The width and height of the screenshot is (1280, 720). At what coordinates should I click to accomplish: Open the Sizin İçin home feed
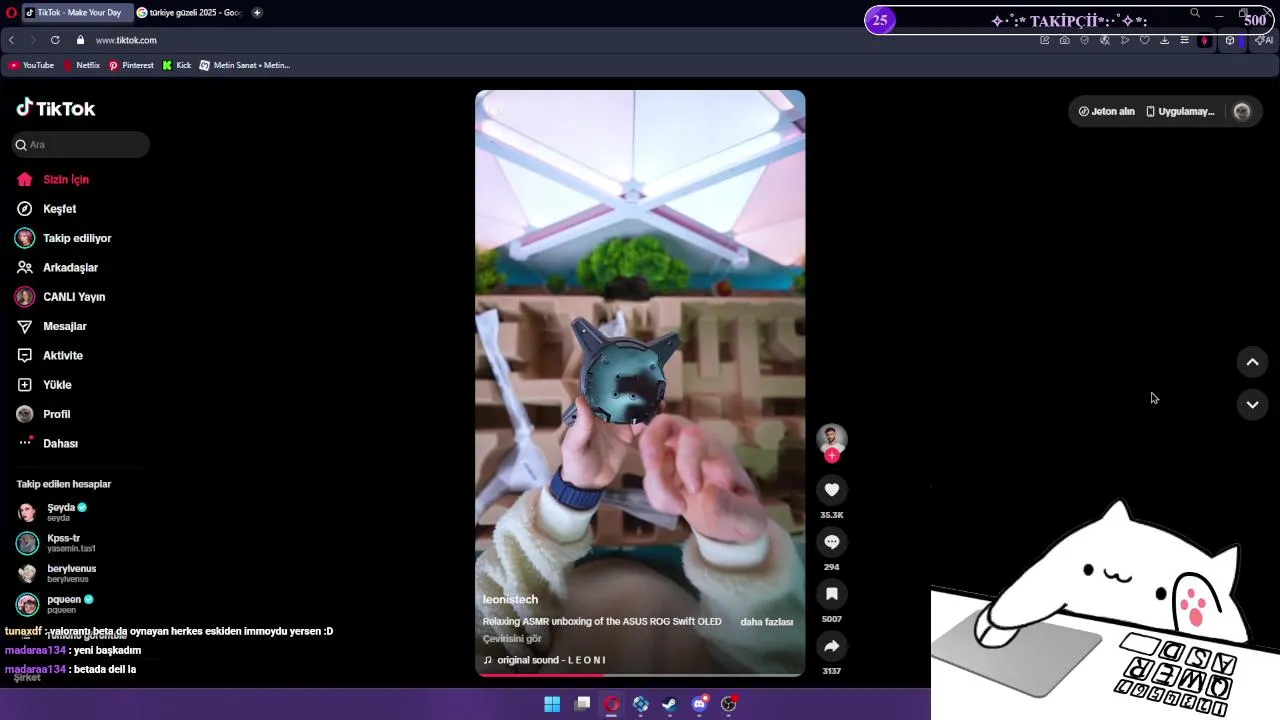click(53, 180)
